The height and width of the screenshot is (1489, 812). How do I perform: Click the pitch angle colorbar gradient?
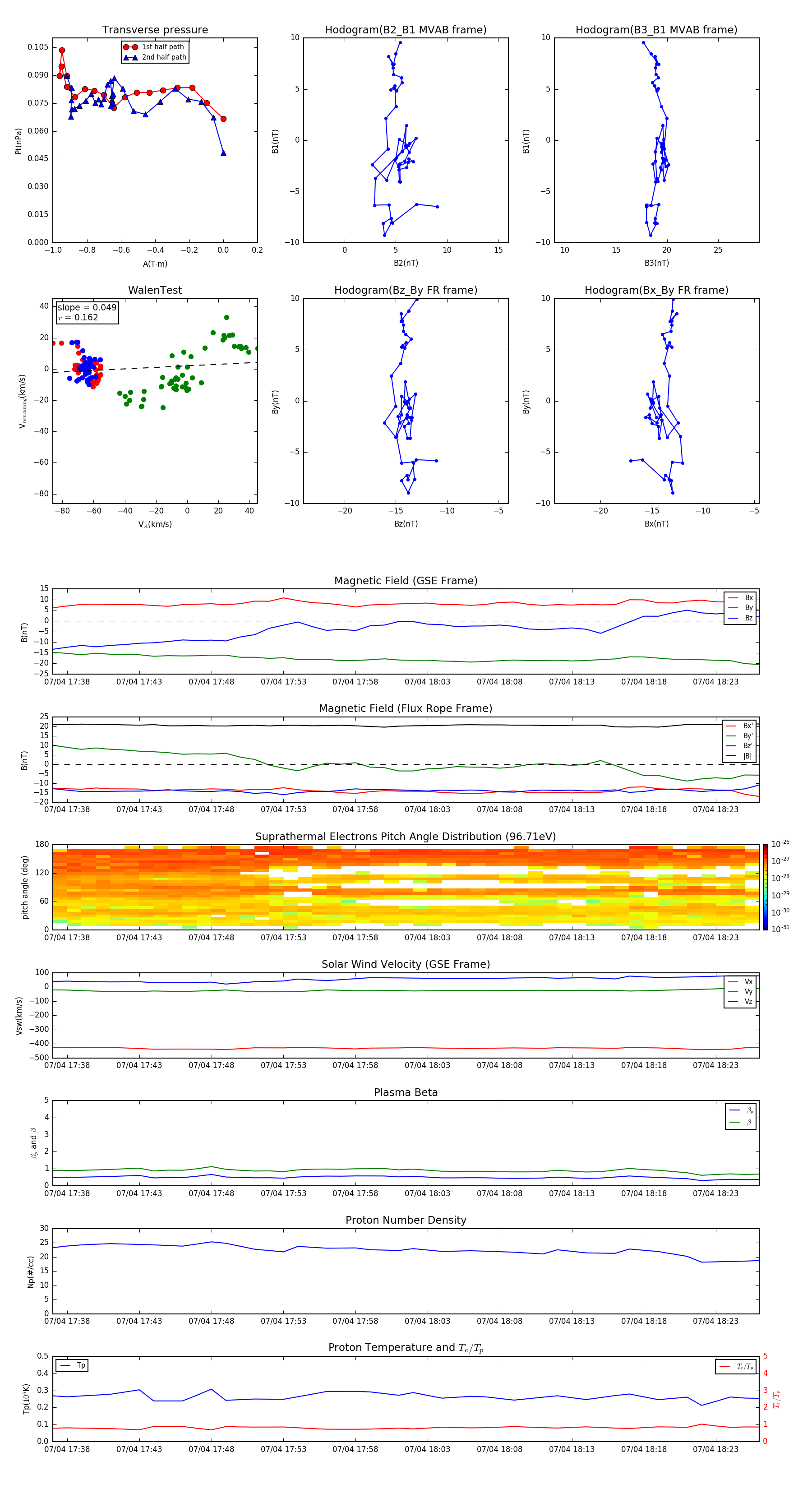coord(765,887)
